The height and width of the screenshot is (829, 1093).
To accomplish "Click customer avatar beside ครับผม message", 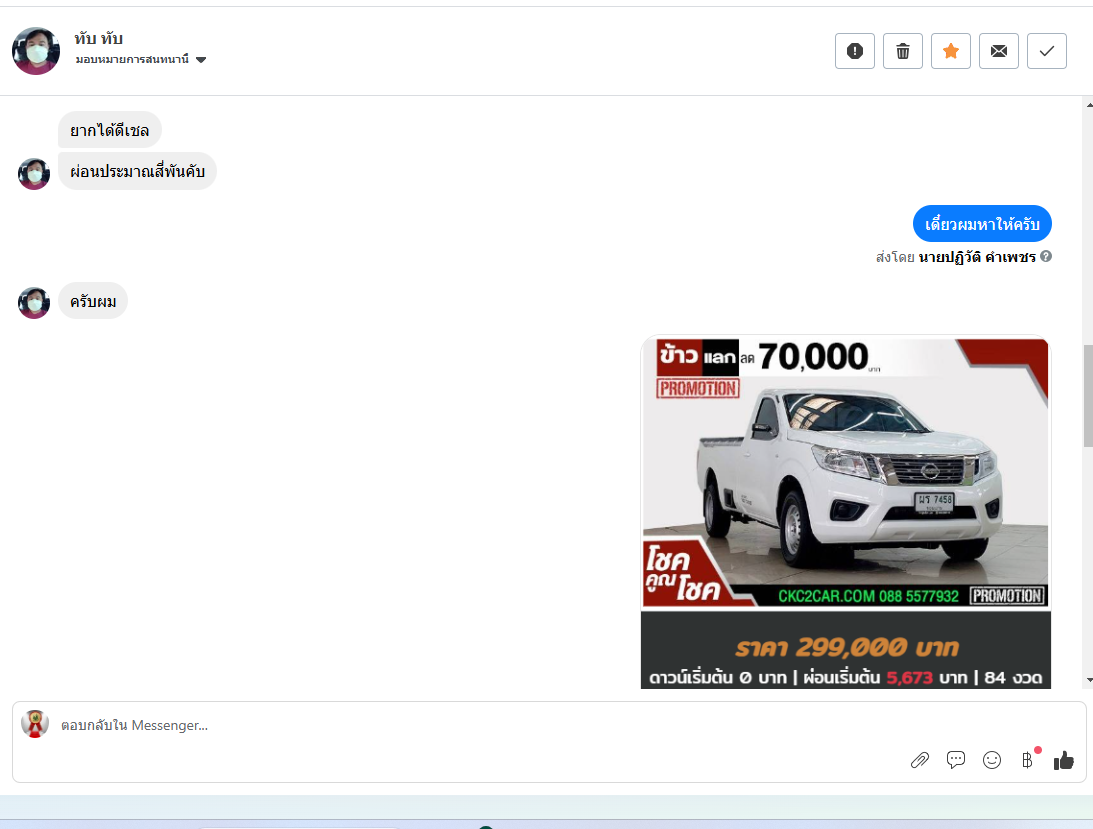I will (33, 303).
